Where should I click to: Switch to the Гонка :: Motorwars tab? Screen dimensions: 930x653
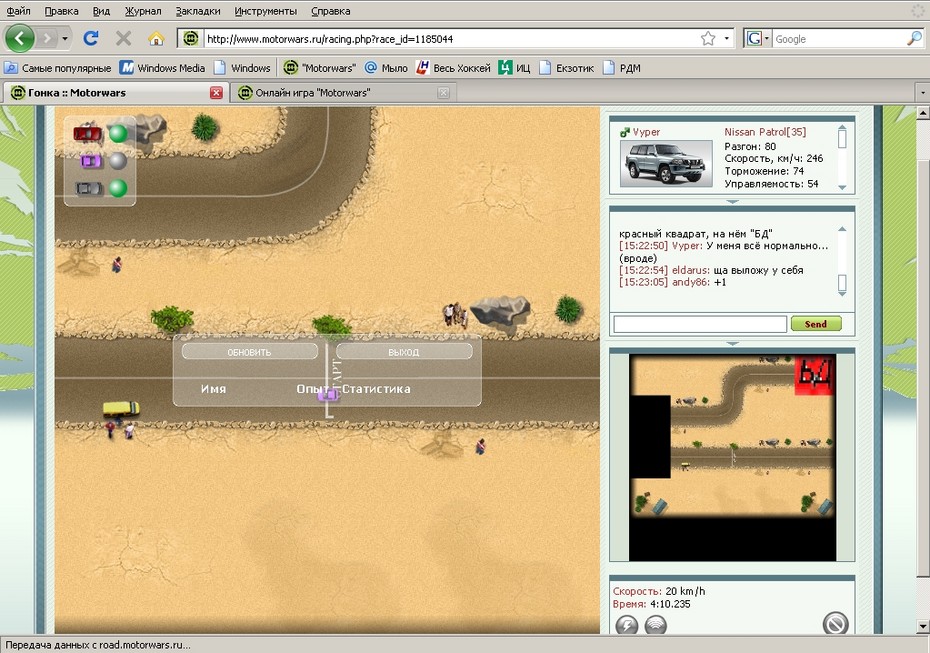[x=115, y=93]
